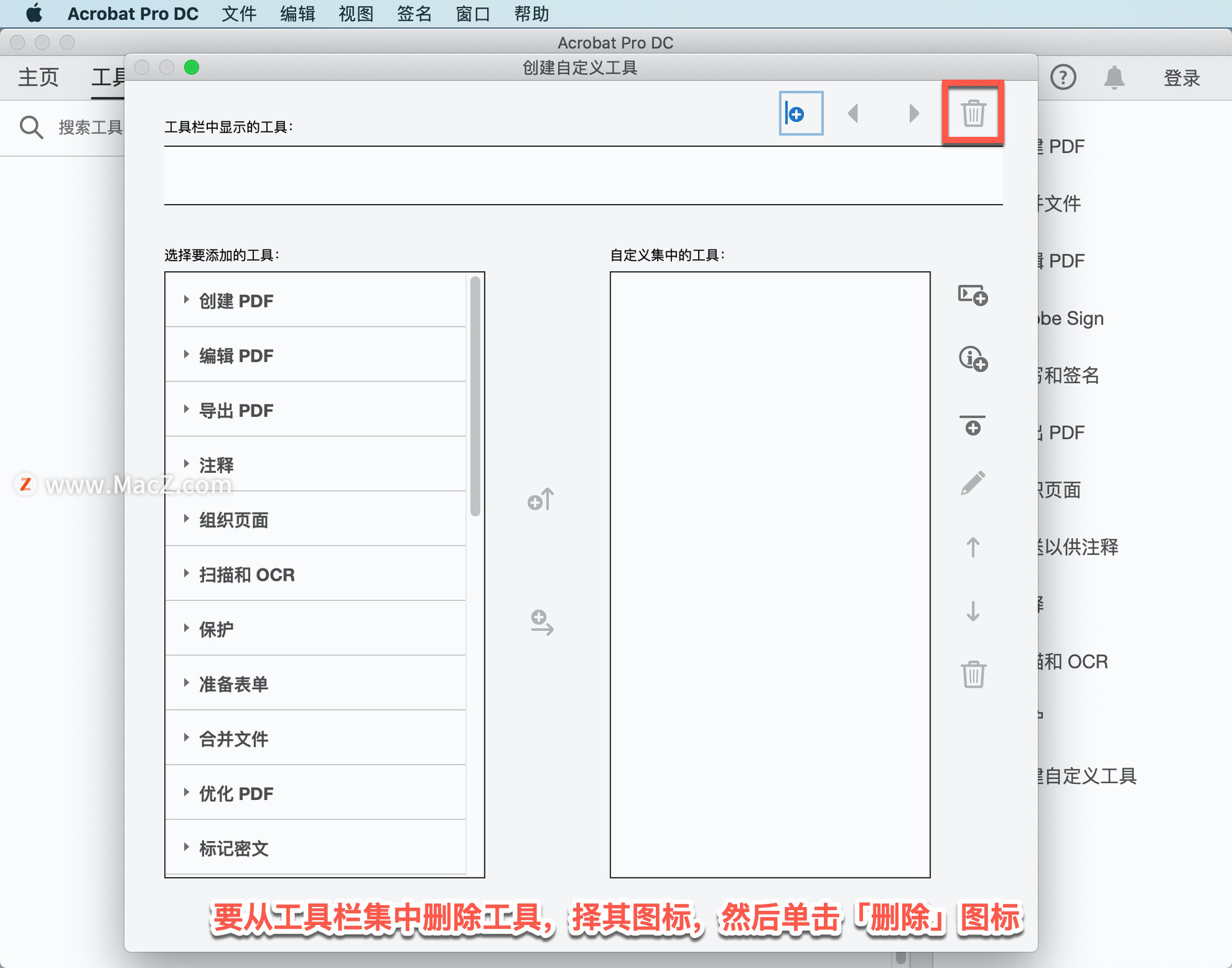Click the 登录 sign-in button

pyautogui.click(x=1181, y=78)
